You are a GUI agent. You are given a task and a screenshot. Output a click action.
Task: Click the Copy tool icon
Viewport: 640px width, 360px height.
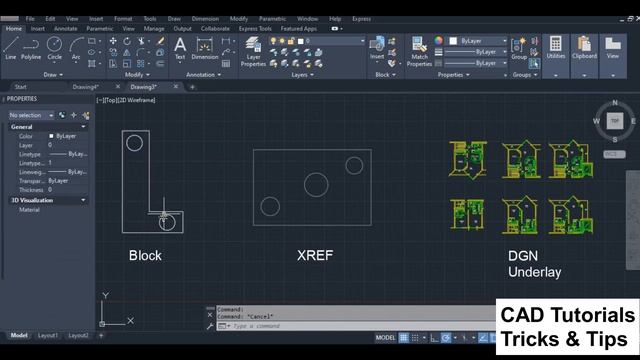tap(113, 52)
